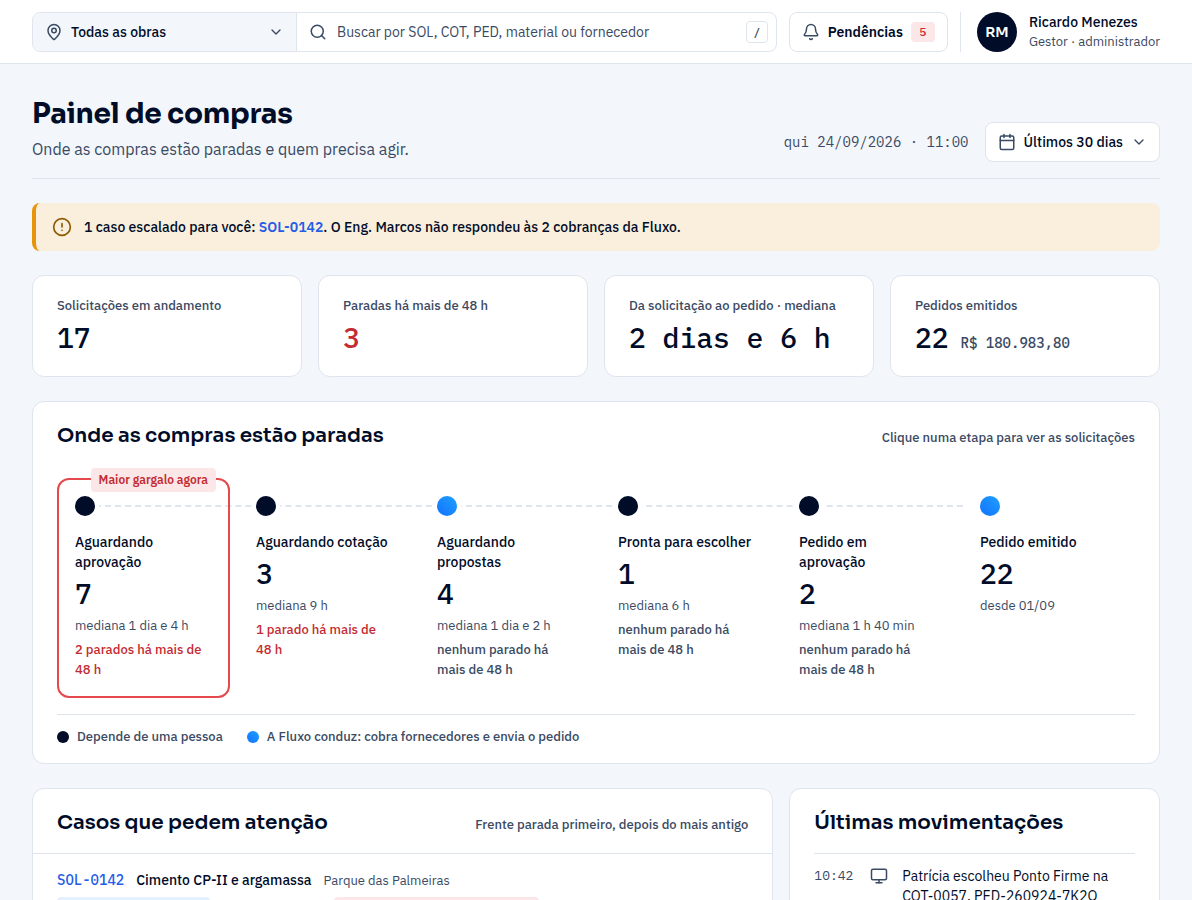Click the 'Pedidos emitidos' card
The image size is (1192, 900).
1025,326
